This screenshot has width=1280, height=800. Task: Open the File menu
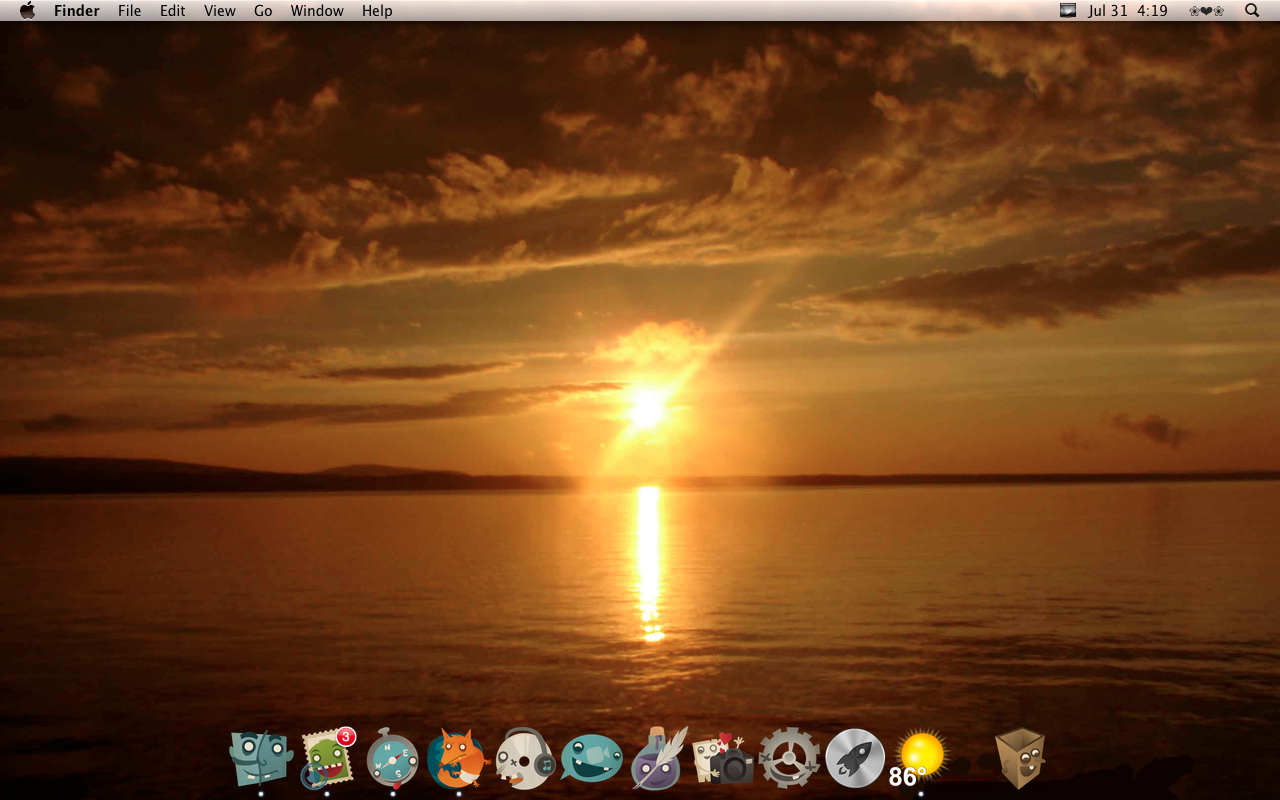click(129, 10)
